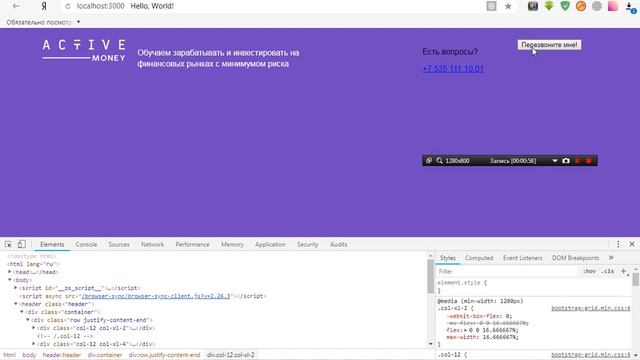Screen dimensions: 640x360
Task: Open the Performance tab
Action: [x=192, y=244]
